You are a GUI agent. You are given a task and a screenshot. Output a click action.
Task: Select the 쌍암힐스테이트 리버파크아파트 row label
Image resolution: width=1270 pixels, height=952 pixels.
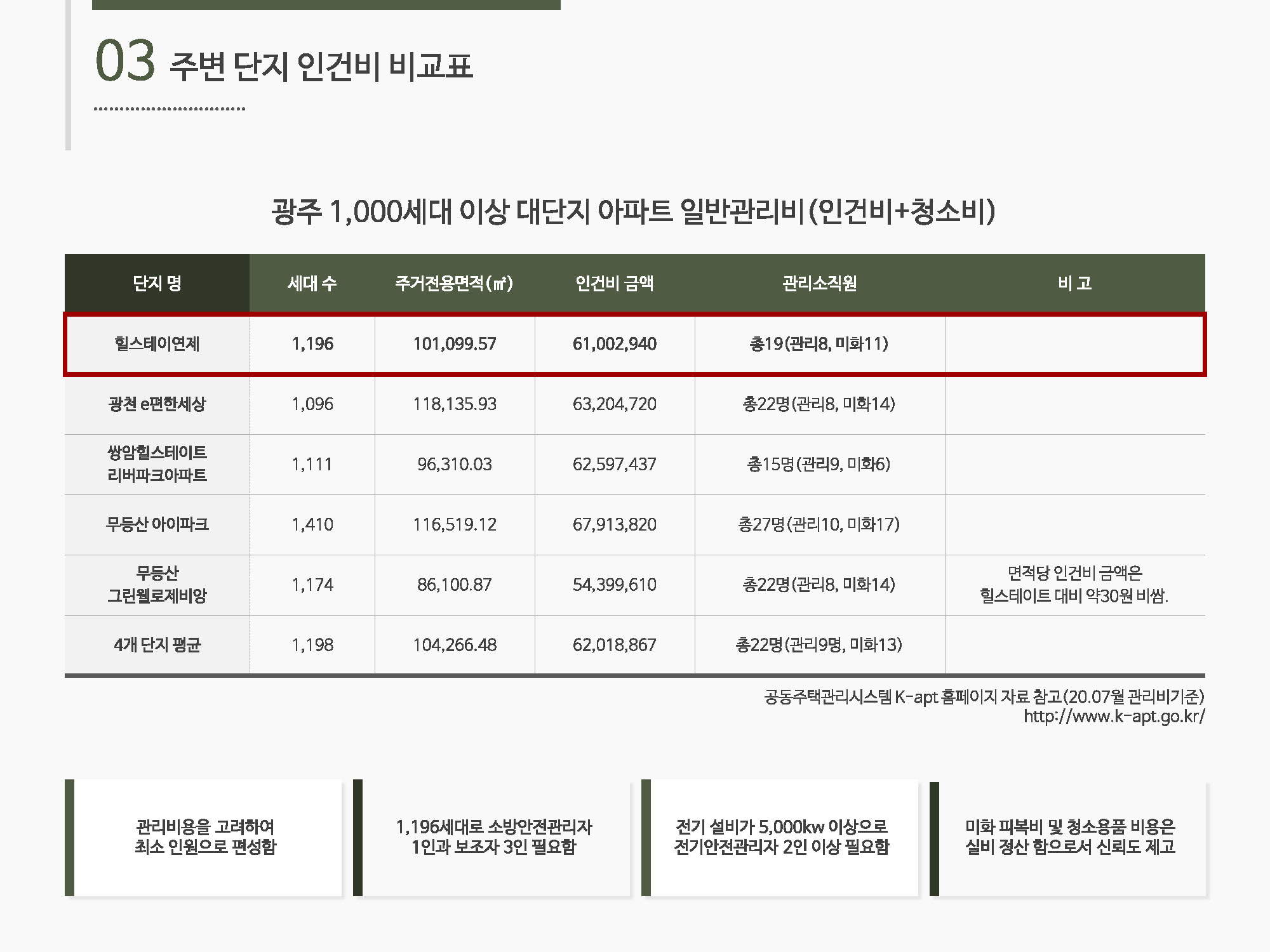157,464
